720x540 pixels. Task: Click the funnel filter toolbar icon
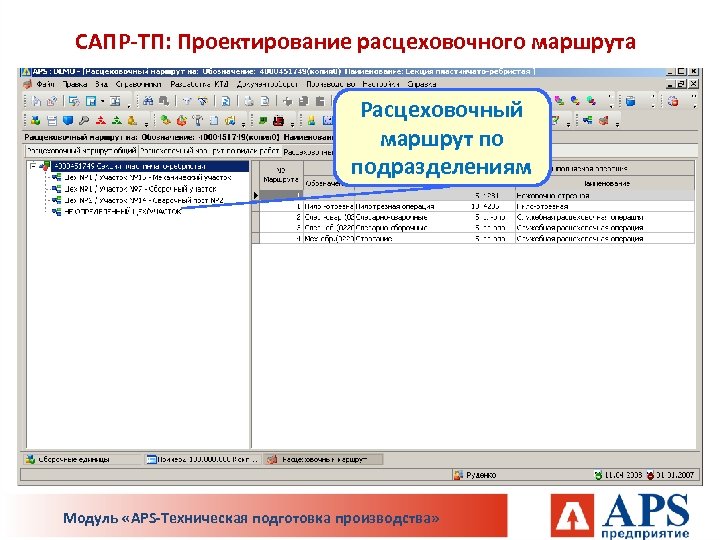(x=187, y=101)
